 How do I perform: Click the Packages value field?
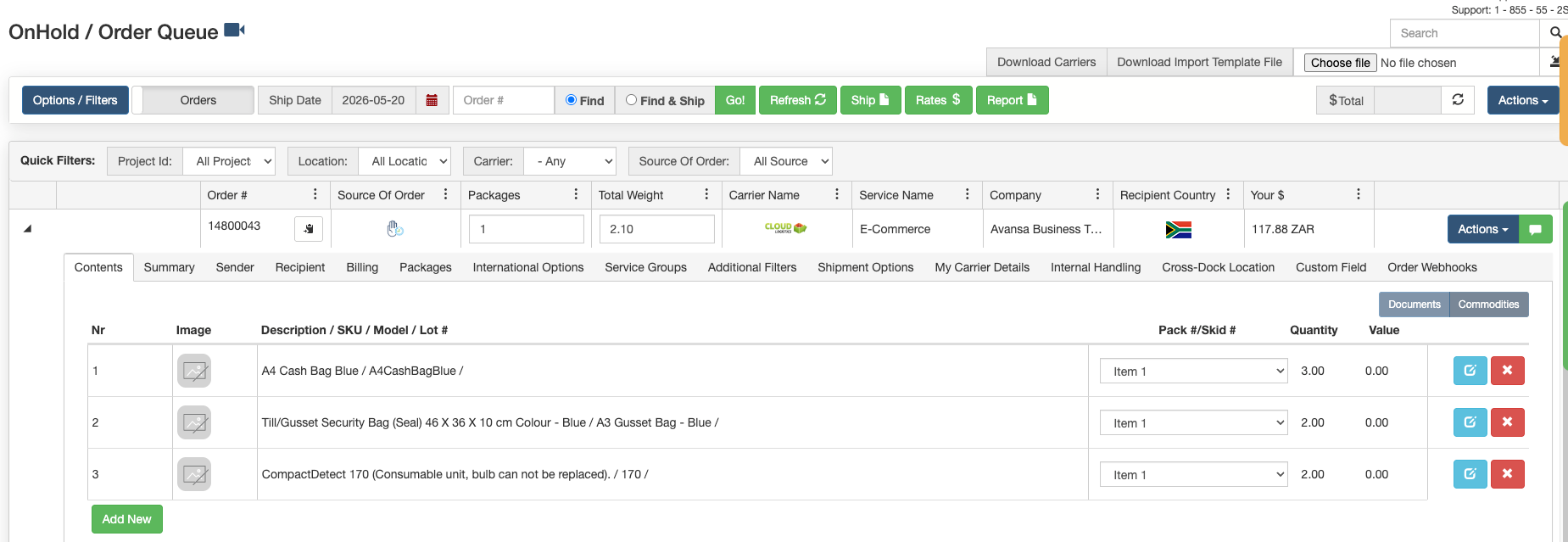tap(527, 229)
